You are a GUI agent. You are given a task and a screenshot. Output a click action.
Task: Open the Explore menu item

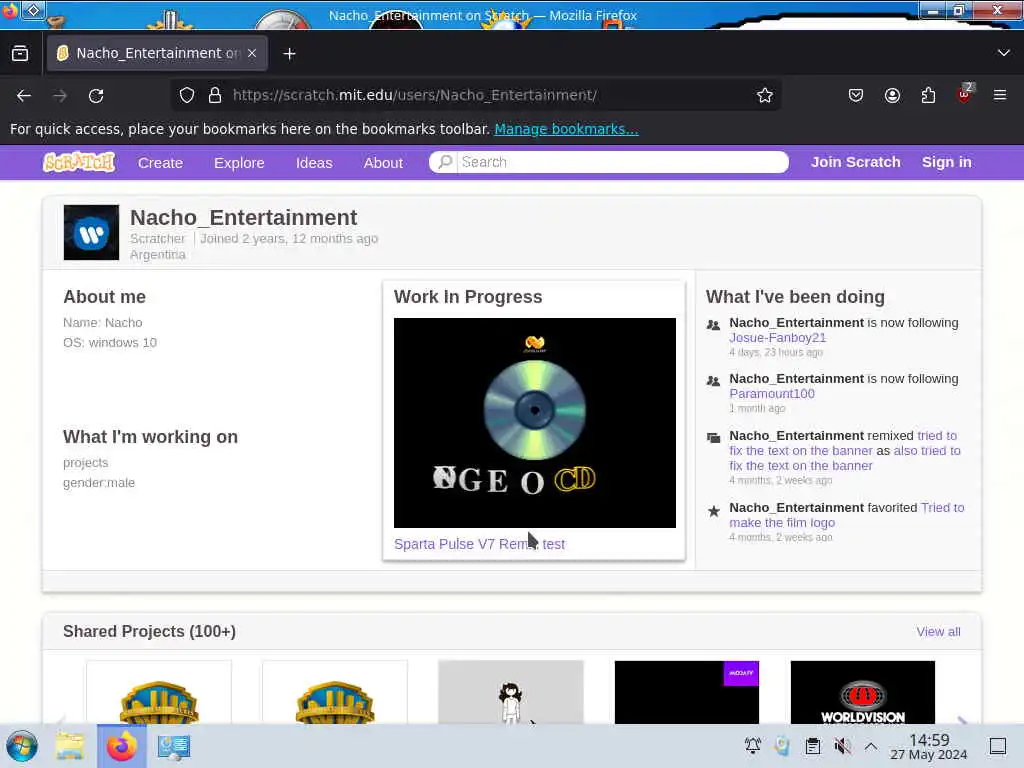(x=239, y=163)
